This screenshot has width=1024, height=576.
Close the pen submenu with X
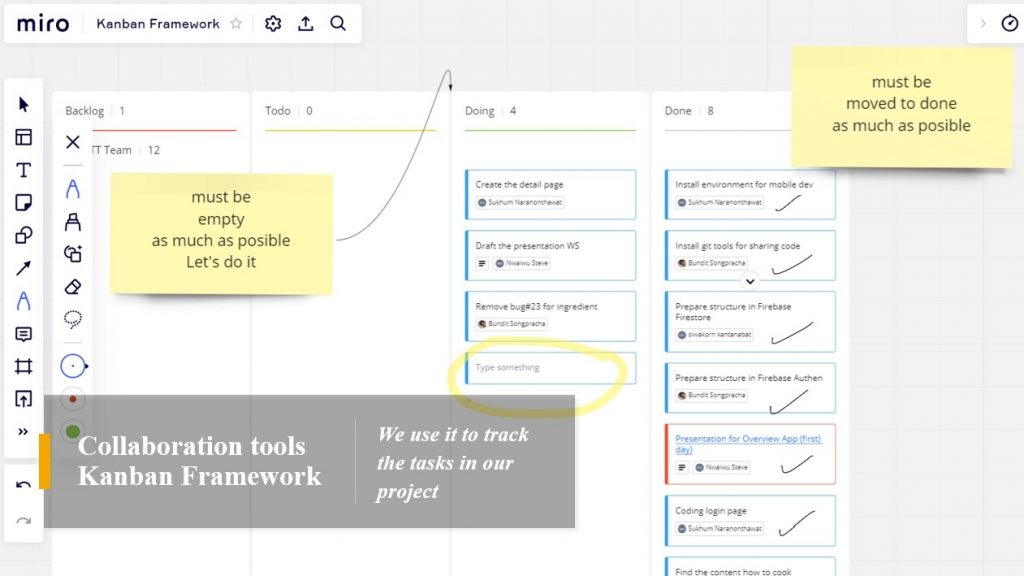72,142
